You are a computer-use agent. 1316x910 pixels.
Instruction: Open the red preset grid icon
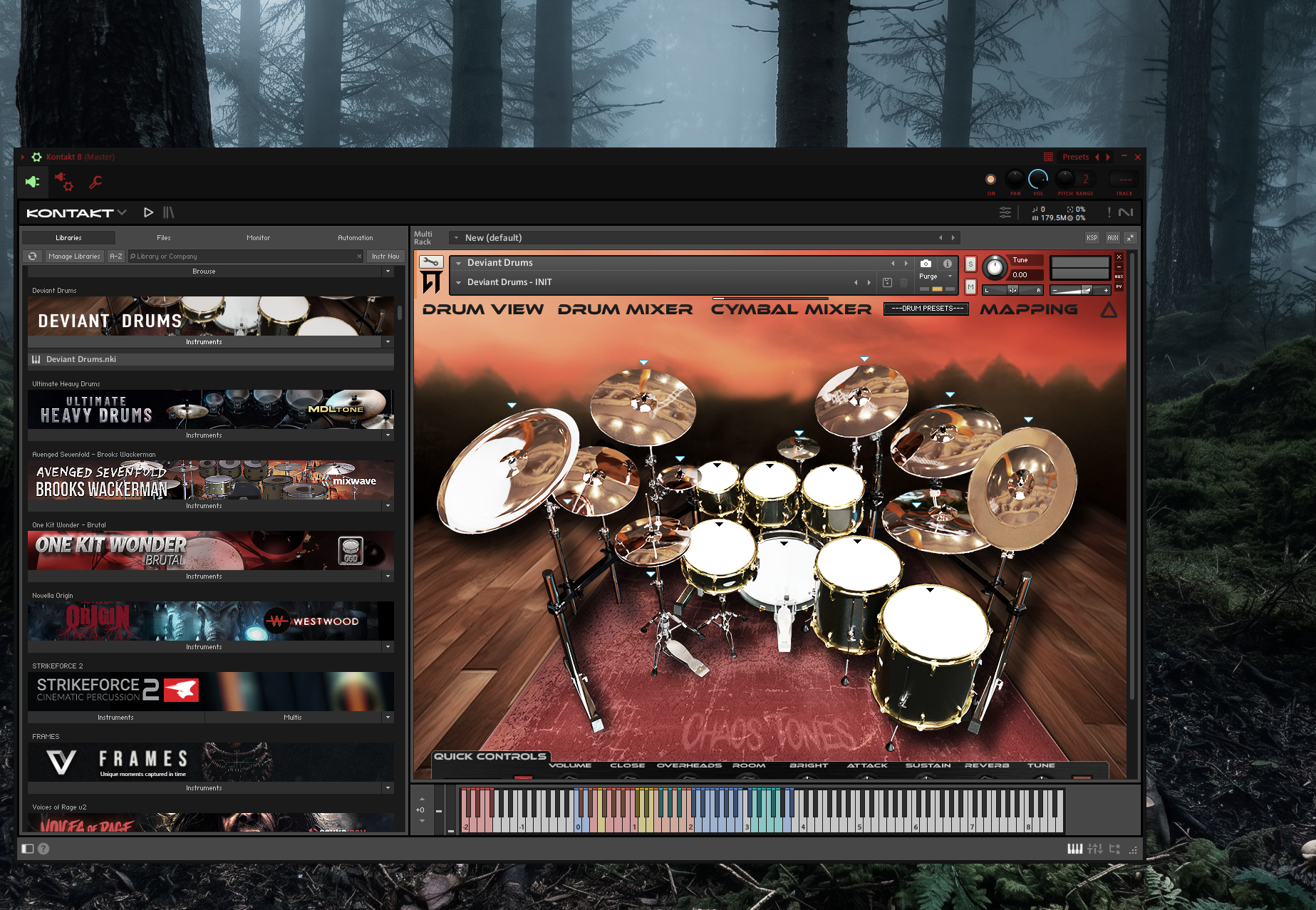point(1048,157)
